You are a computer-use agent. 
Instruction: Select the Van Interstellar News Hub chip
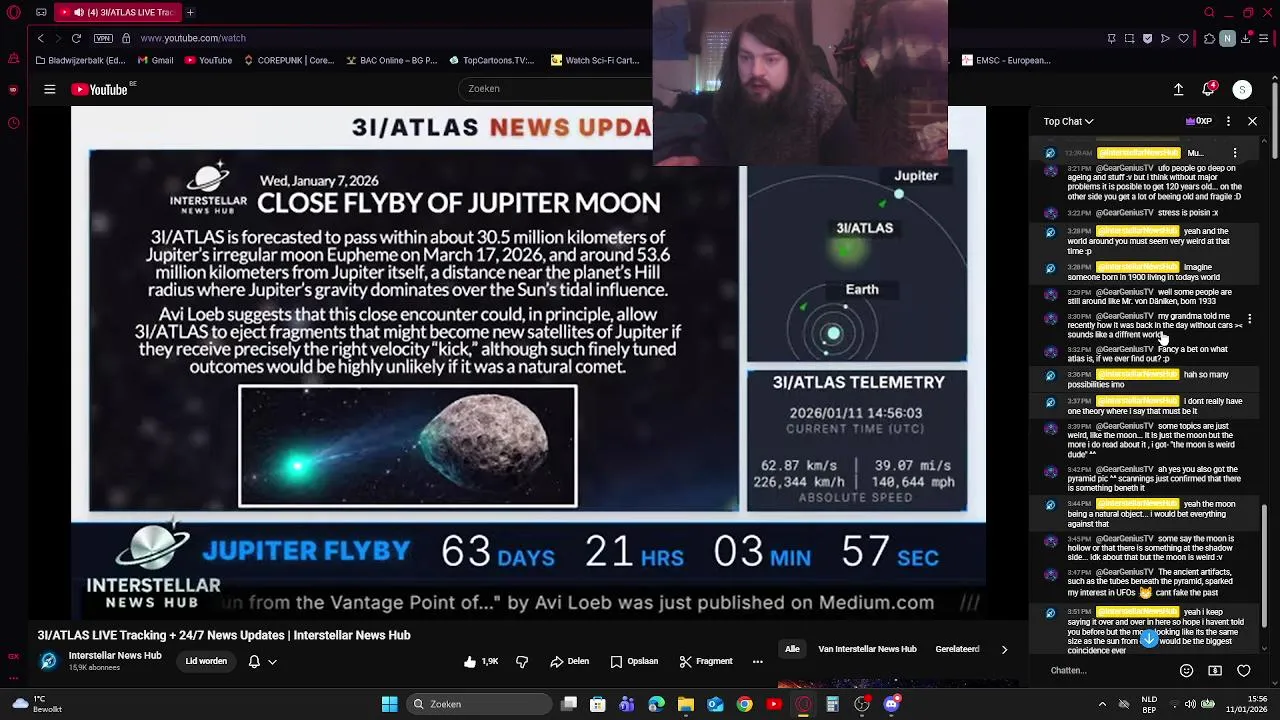867,649
